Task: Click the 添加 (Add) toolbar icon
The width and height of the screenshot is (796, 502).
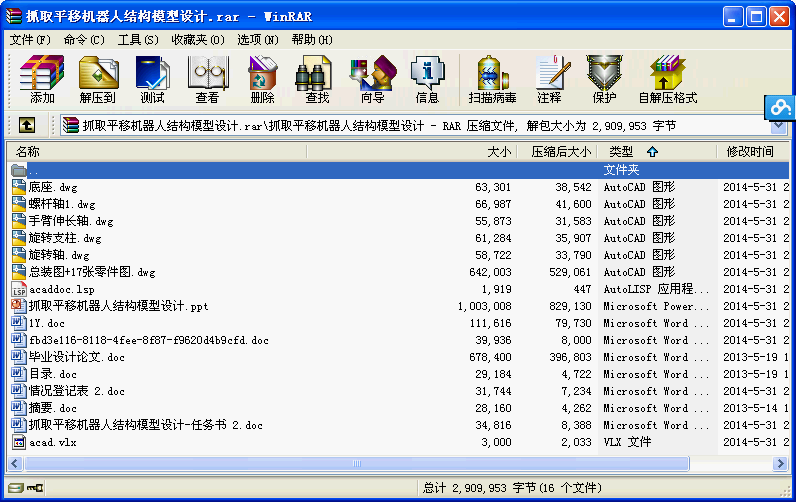Action: click(x=42, y=79)
